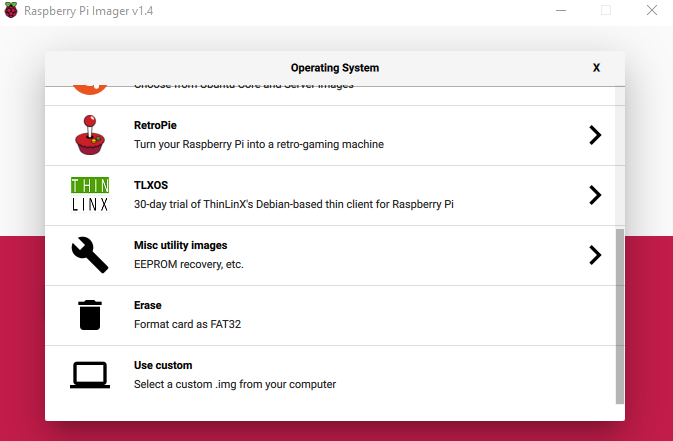The height and width of the screenshot is (441, 673).
Task: Click 'Select a custom .img from your computer'
Action: click(x=235, y=384)
